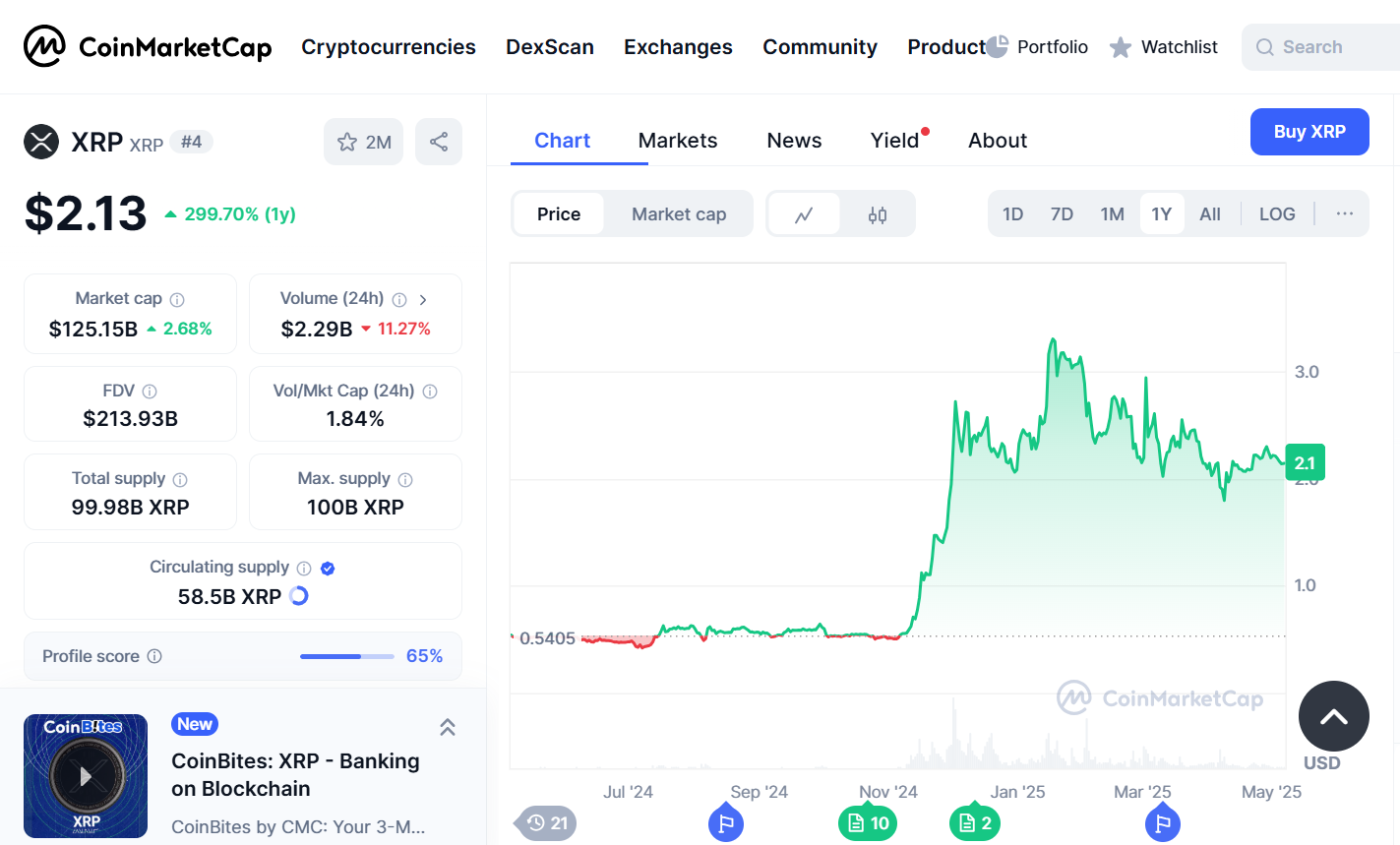Click the share icon next to XRP

pyautogui.click(x=439, y=142)
